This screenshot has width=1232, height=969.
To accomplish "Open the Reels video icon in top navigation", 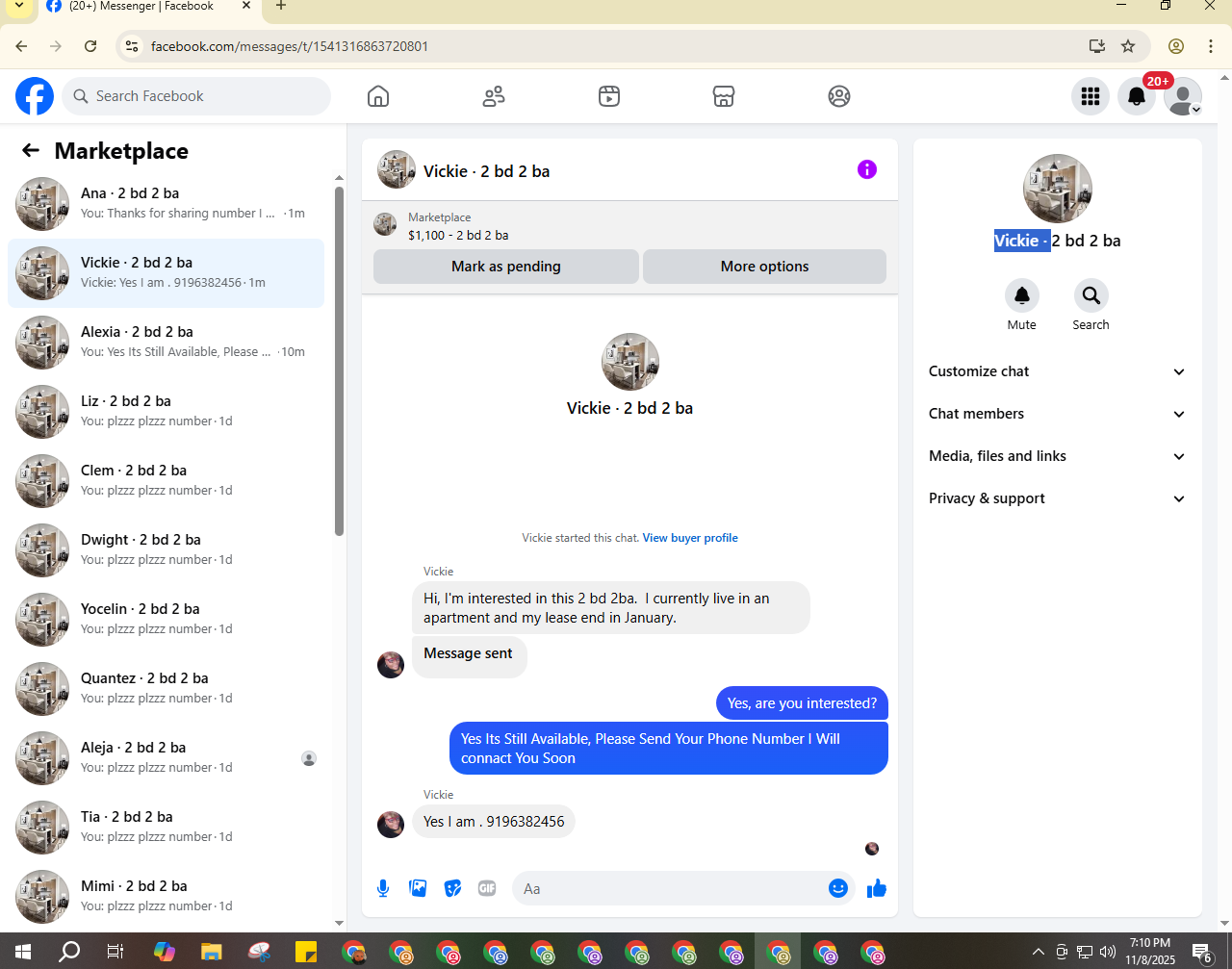I will point(609,96).
